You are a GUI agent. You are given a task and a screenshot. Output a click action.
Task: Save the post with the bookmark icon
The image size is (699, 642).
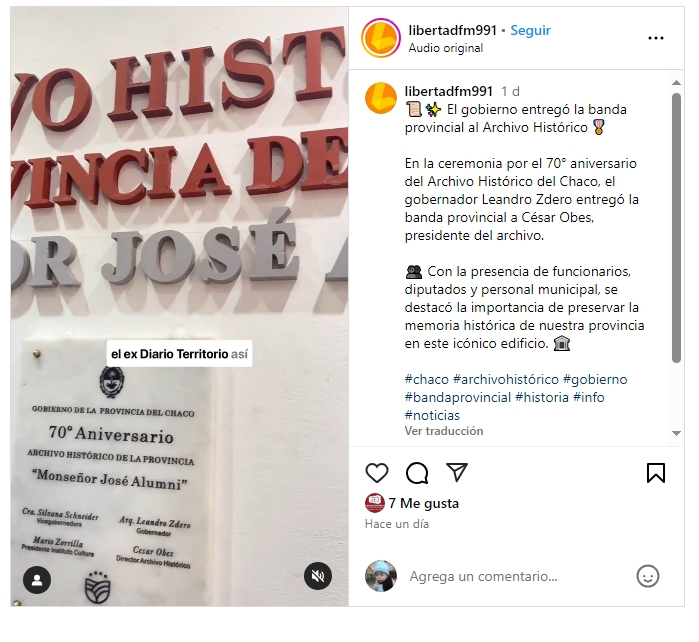pyautogui.click(x=656, y=473)
